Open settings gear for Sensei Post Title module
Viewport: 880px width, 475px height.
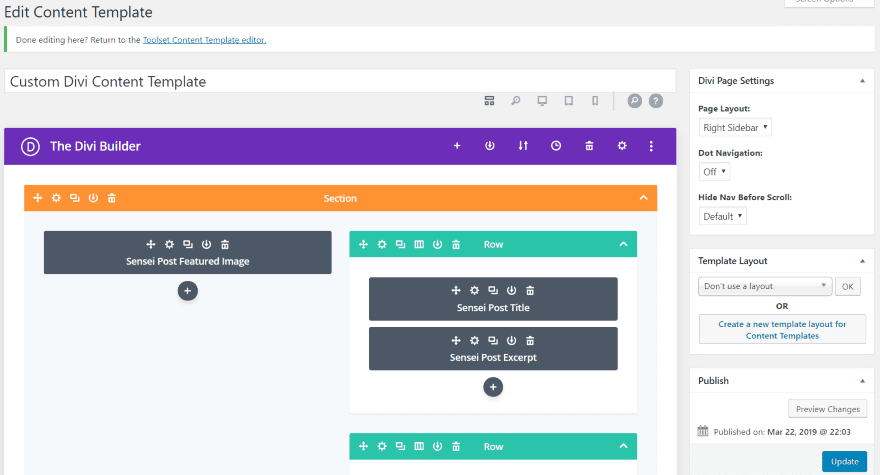(474, 290)
